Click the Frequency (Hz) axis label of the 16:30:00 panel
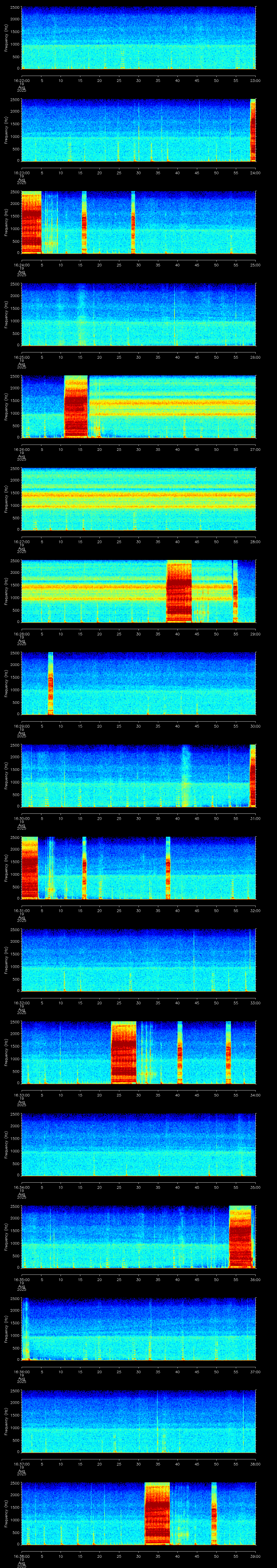 click(6, 775)
